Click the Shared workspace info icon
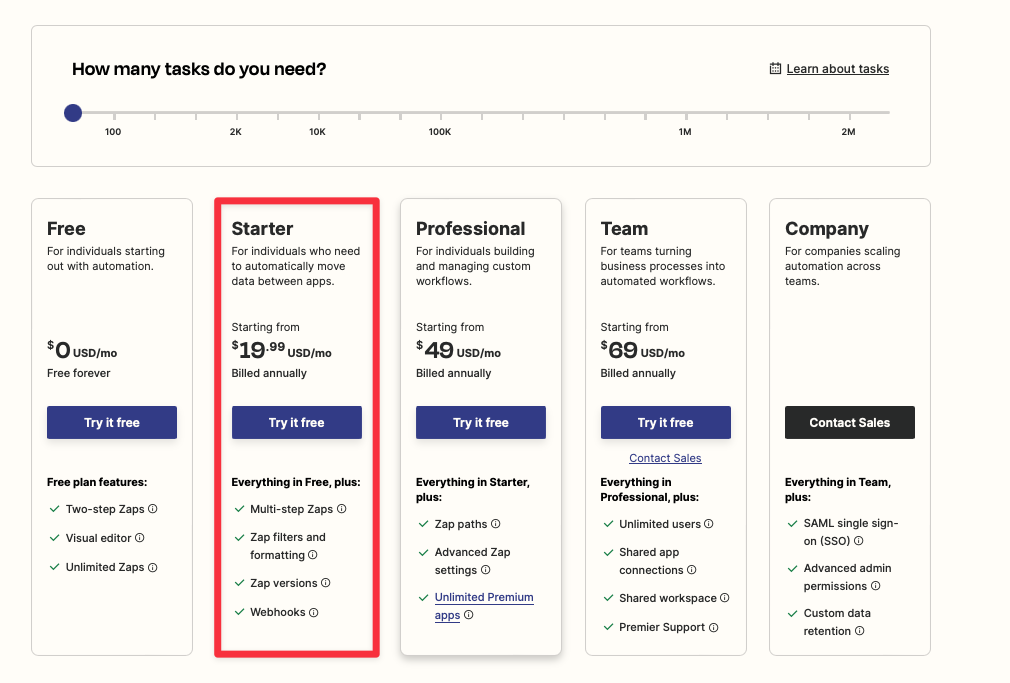The image size is (1010, 683). pyautogui.click(x=725, y=598)
